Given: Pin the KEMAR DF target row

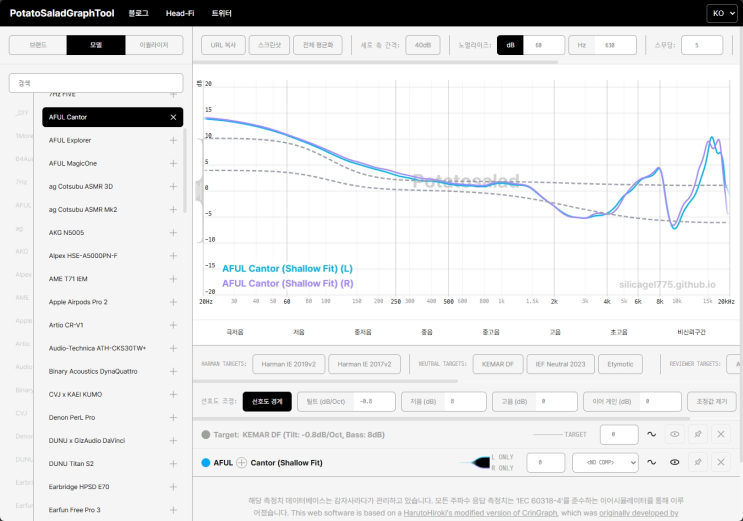Looking at the screenshot, I should click(x=698, y=434).
